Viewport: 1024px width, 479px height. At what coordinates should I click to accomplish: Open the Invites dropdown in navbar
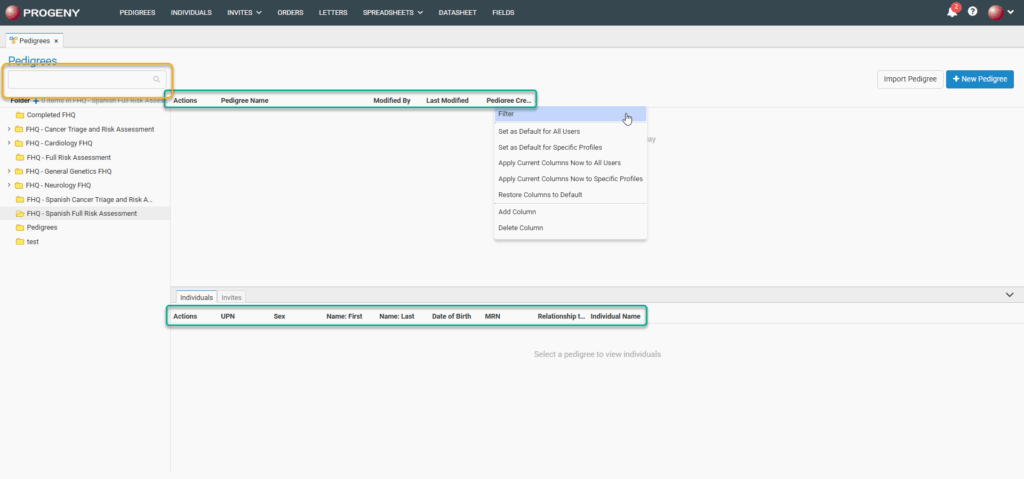click(x=245, y=12)
